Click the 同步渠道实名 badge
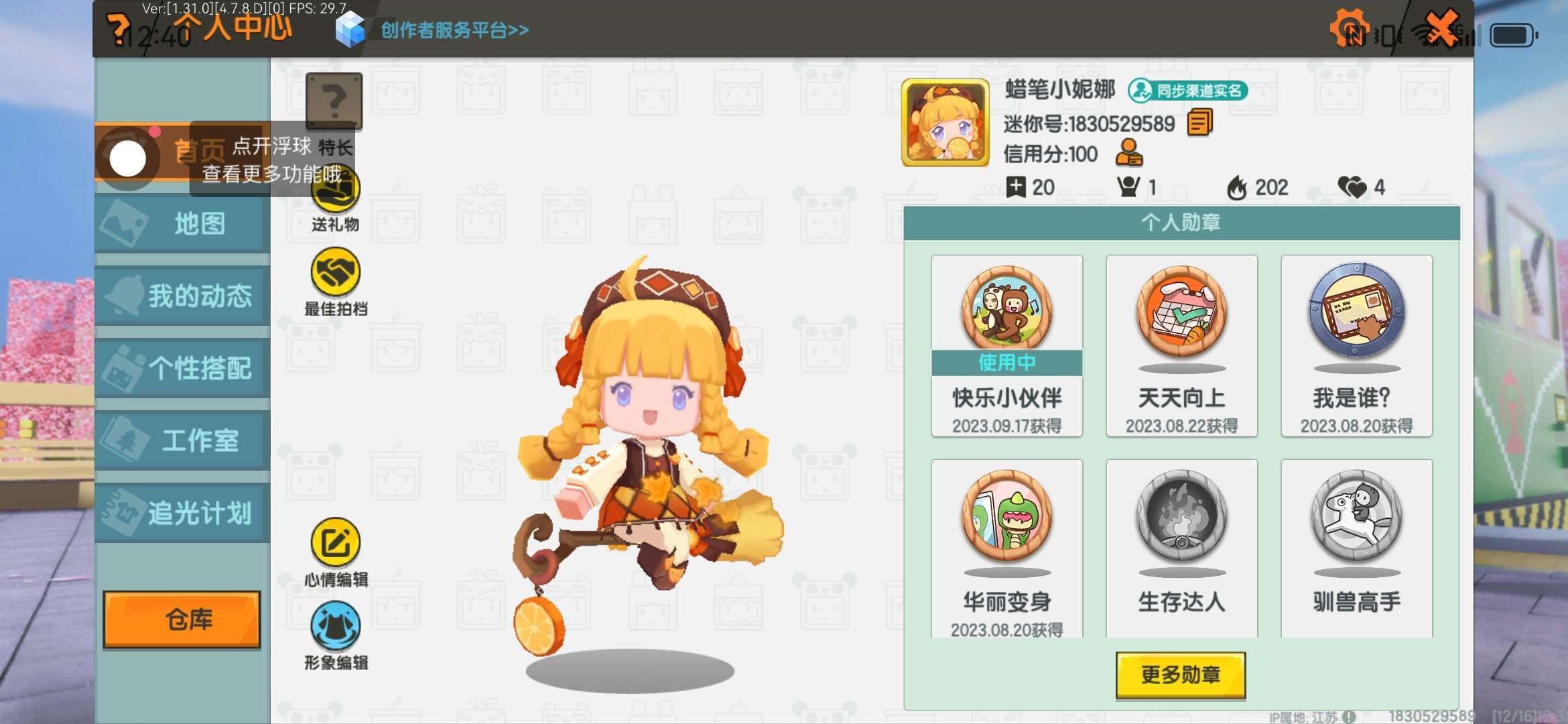 (x=1187, y=90)
